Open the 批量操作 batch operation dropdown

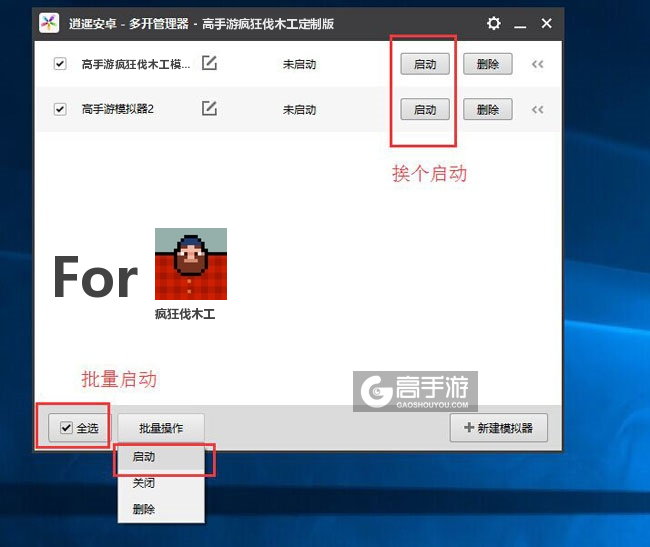coord(161,428)
